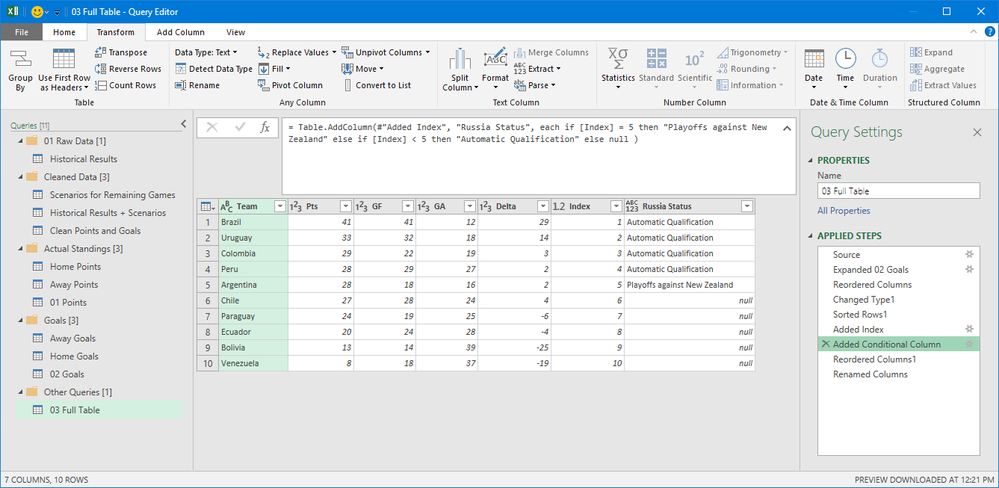This screenshot has width=999, height=488.
Task: Select the Historical Results query
Action: coord(83,159)
